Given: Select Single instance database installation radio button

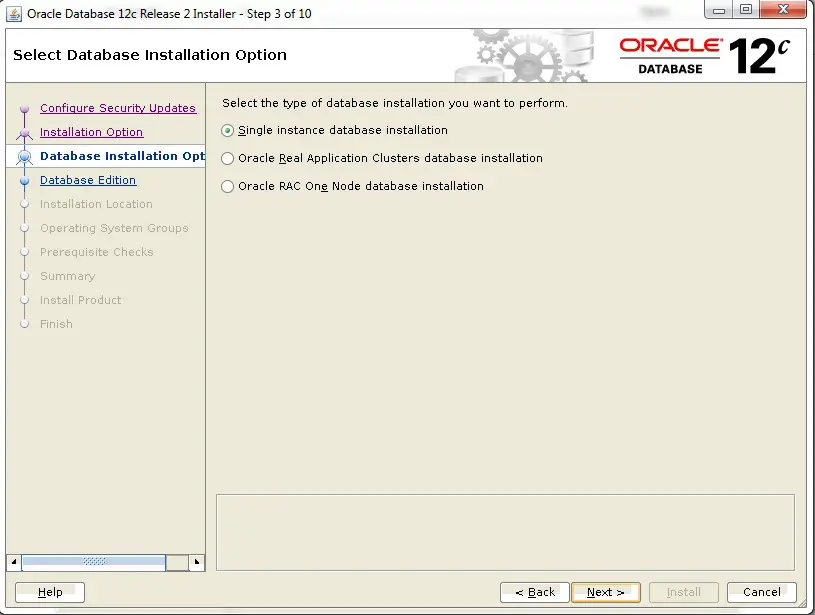Looking at the screenshot, I should pyautogui.click(x=227, y=130).
